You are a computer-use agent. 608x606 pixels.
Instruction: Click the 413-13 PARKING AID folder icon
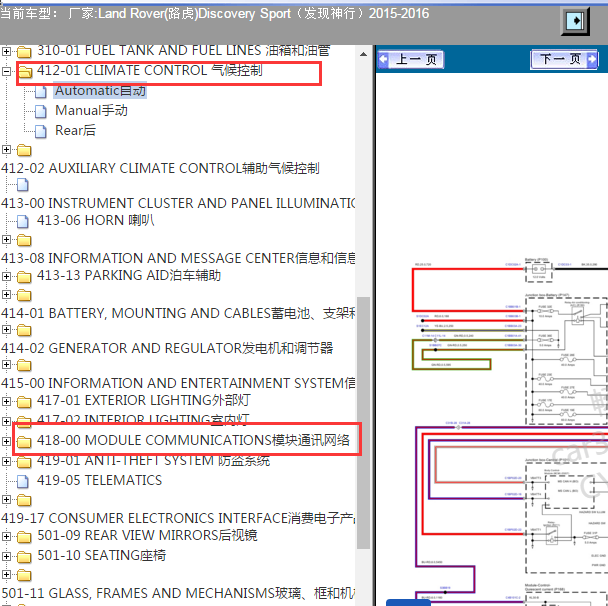[x=23, y=276]
